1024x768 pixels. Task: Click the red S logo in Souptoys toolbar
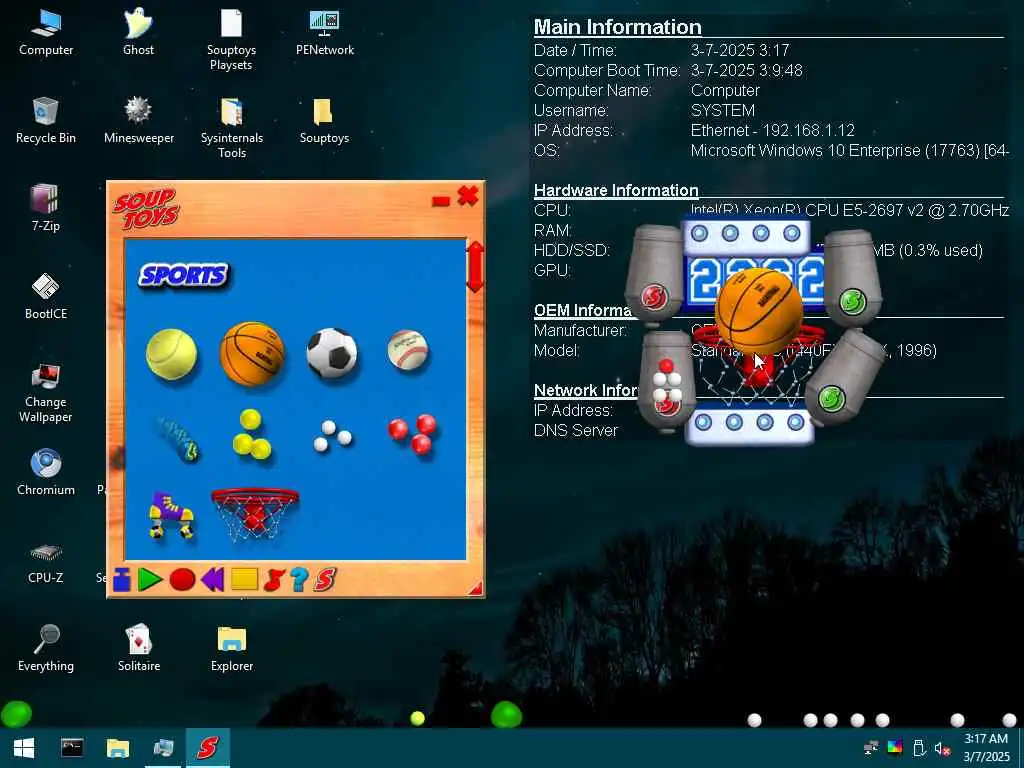[325, 579]
